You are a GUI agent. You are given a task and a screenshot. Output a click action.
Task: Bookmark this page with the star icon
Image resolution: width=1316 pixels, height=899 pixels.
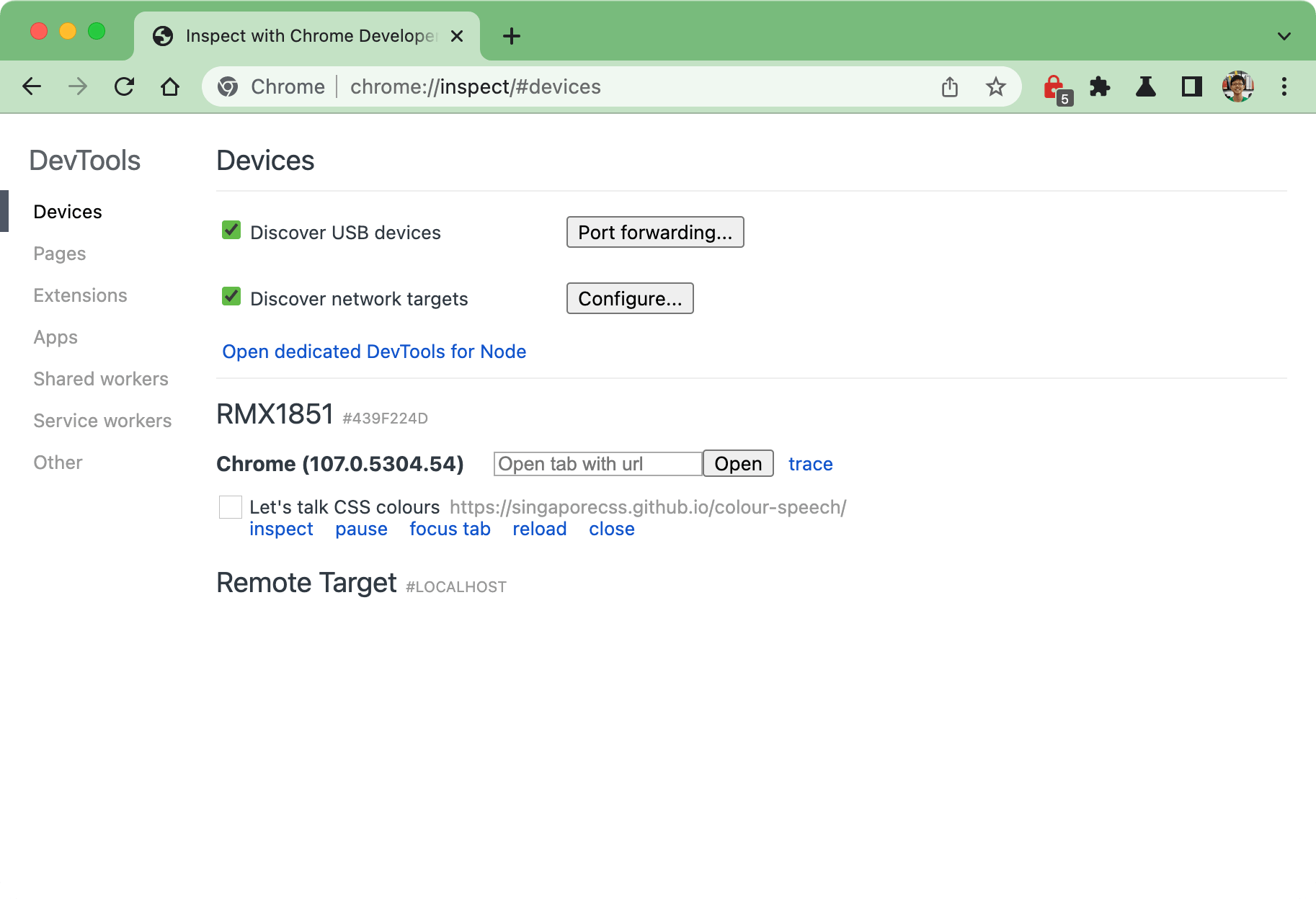point(995,86)
